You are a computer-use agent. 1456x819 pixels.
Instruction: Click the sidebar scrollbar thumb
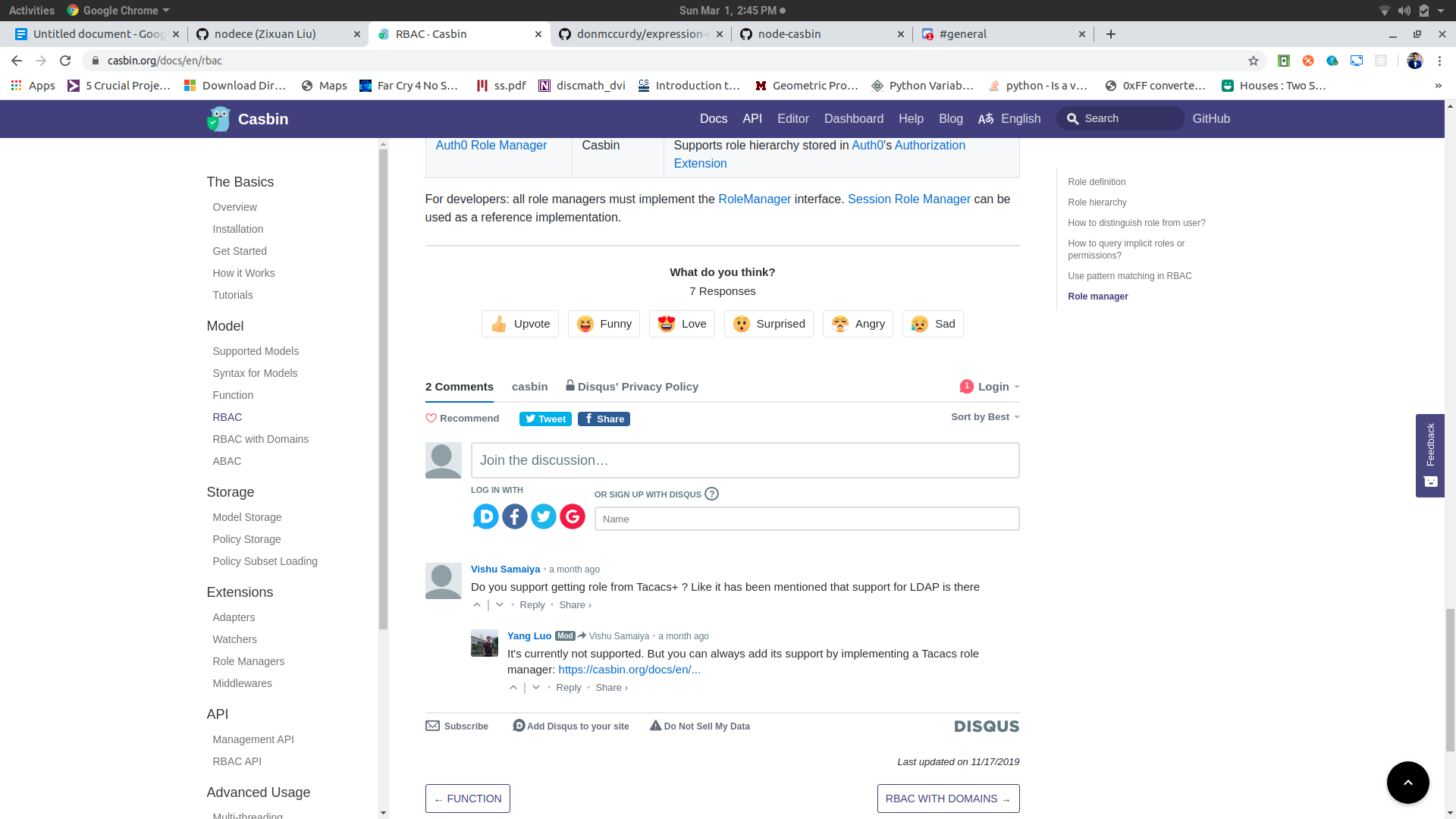point(383,388)
